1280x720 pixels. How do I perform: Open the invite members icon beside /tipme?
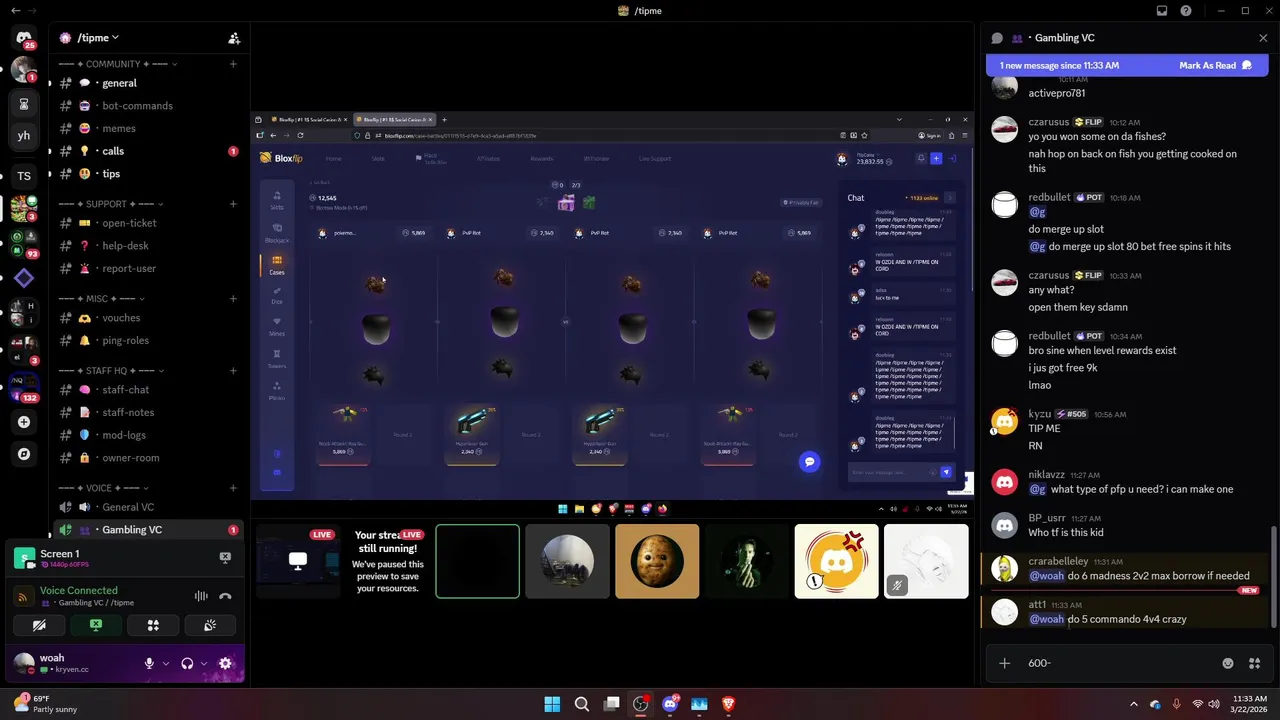(x=234, y=38)
